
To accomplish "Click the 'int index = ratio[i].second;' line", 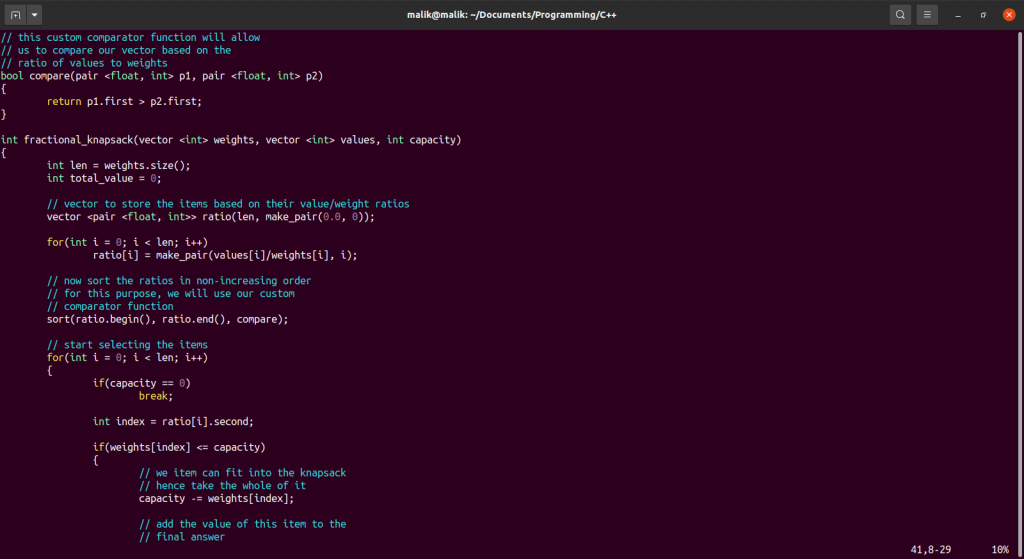I will [x=173, y=422].
